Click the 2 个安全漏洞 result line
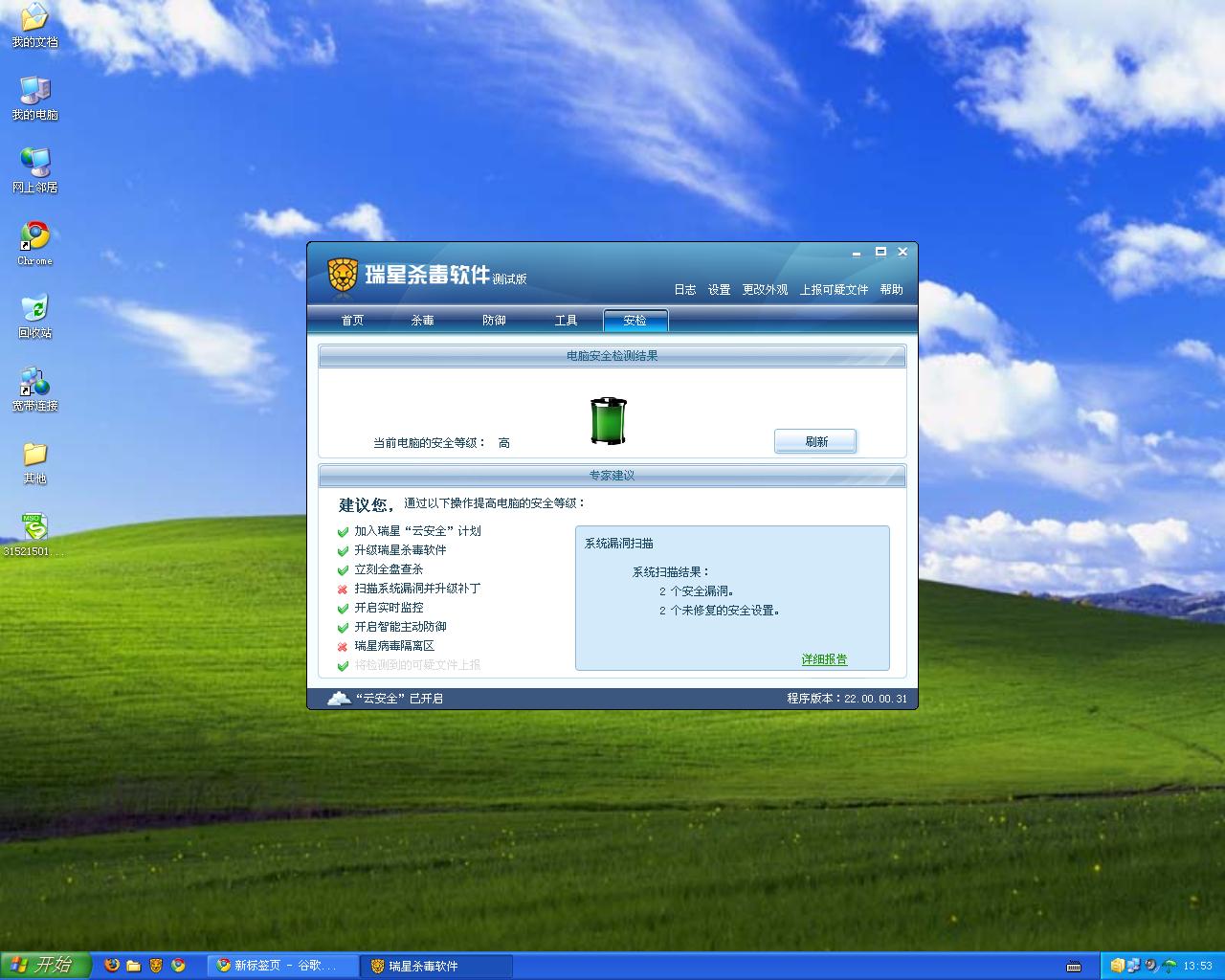 pyautogui.click(x=697, y=591)
